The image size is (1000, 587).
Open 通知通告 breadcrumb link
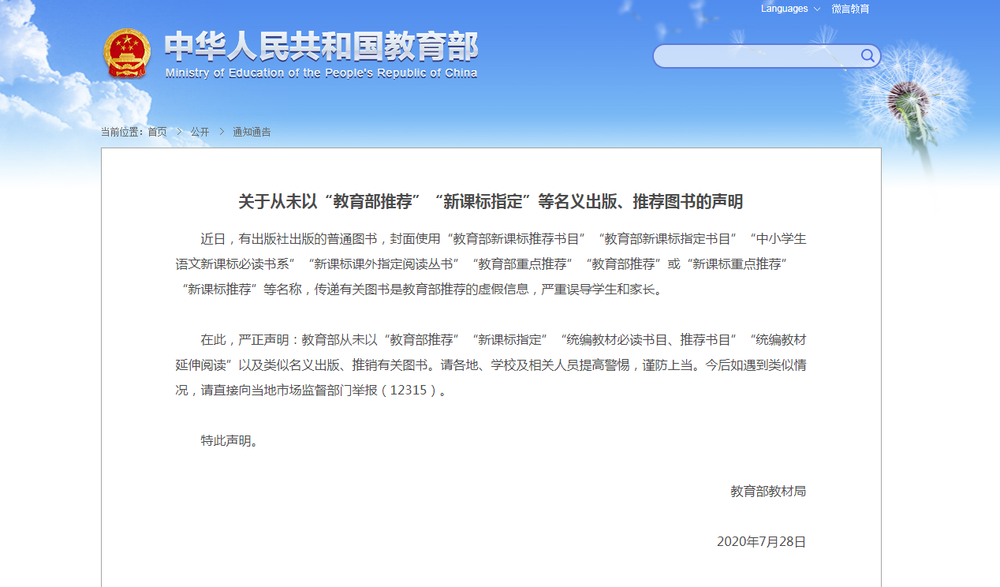pyautogui.click(x=251, y=132)
